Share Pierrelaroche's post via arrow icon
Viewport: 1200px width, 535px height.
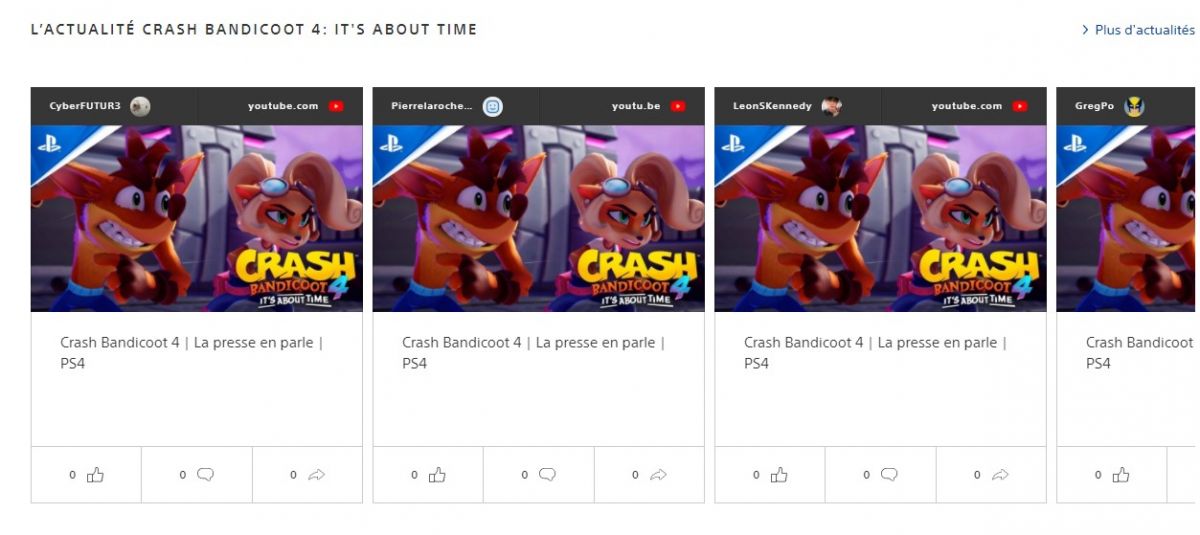[x=658, y=475]
